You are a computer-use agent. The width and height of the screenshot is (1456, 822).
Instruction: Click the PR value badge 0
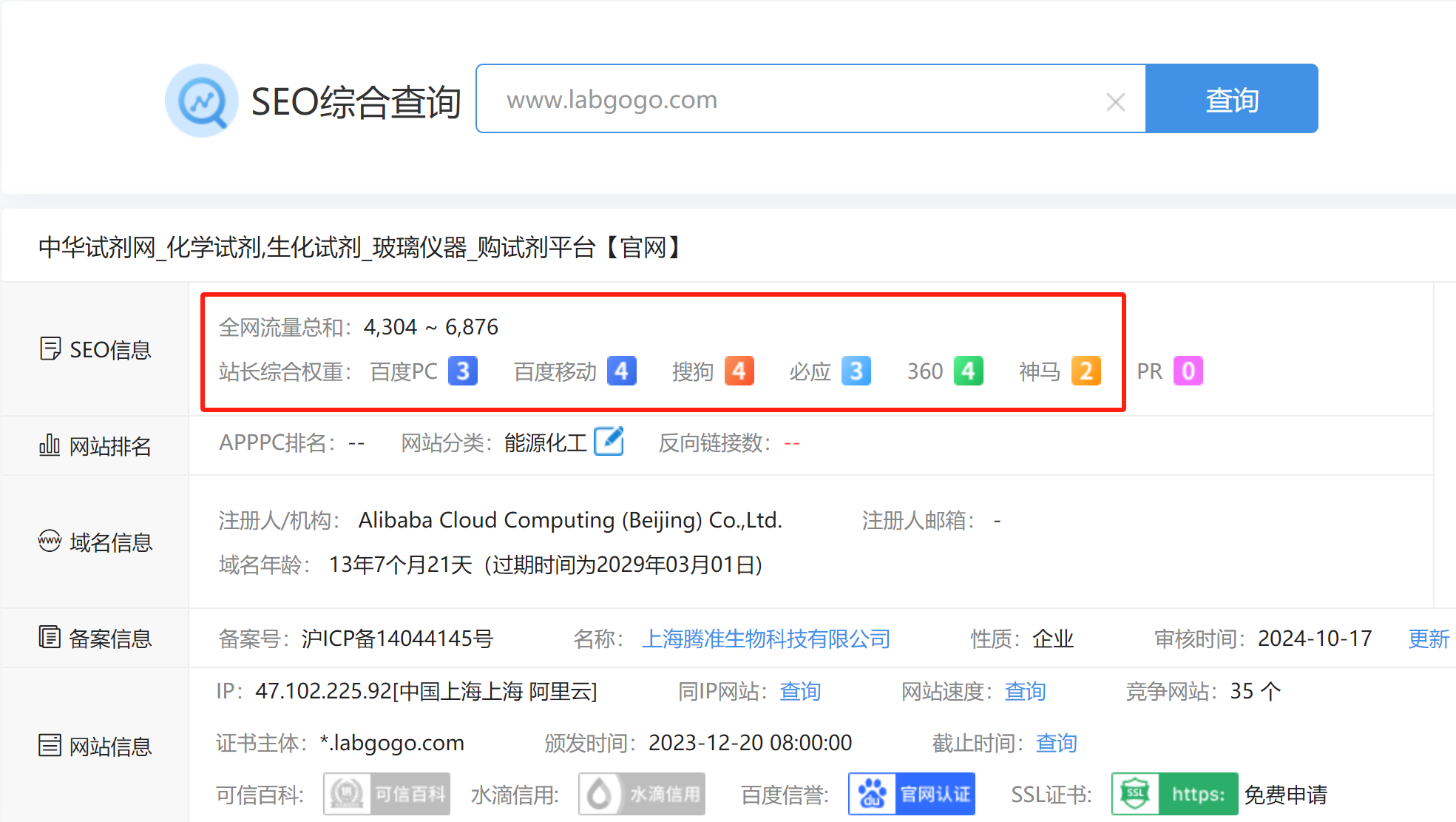click(1188, 371)
